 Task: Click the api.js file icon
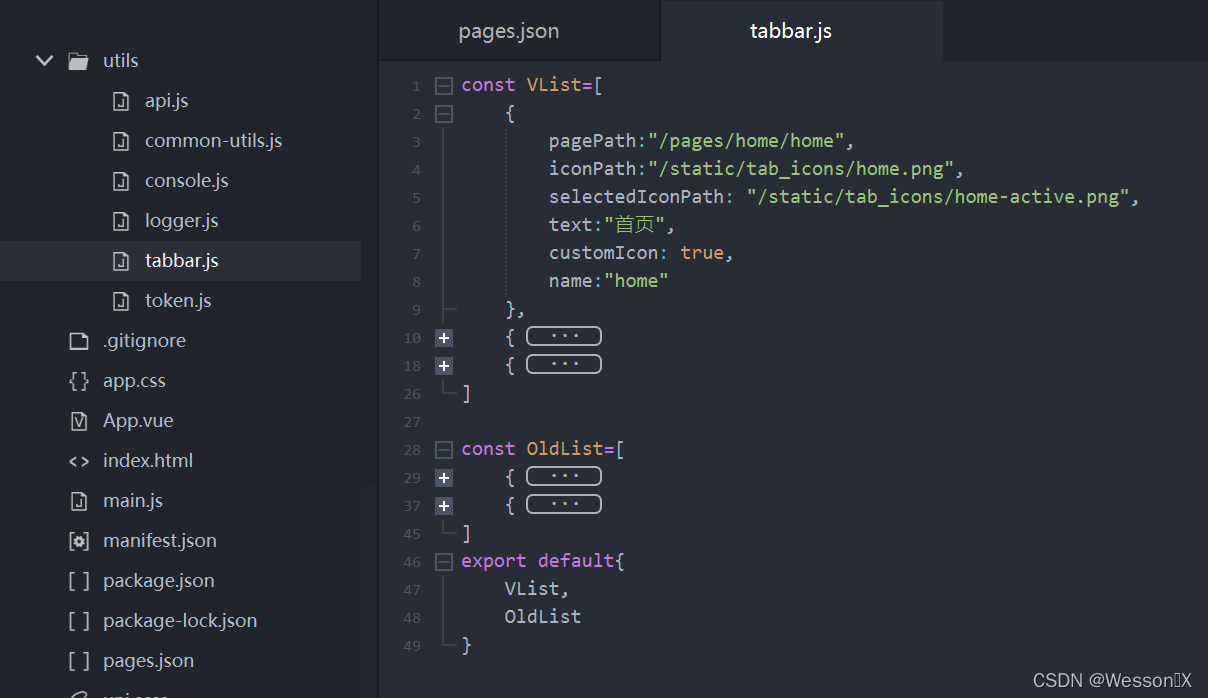tap(121, 101)
